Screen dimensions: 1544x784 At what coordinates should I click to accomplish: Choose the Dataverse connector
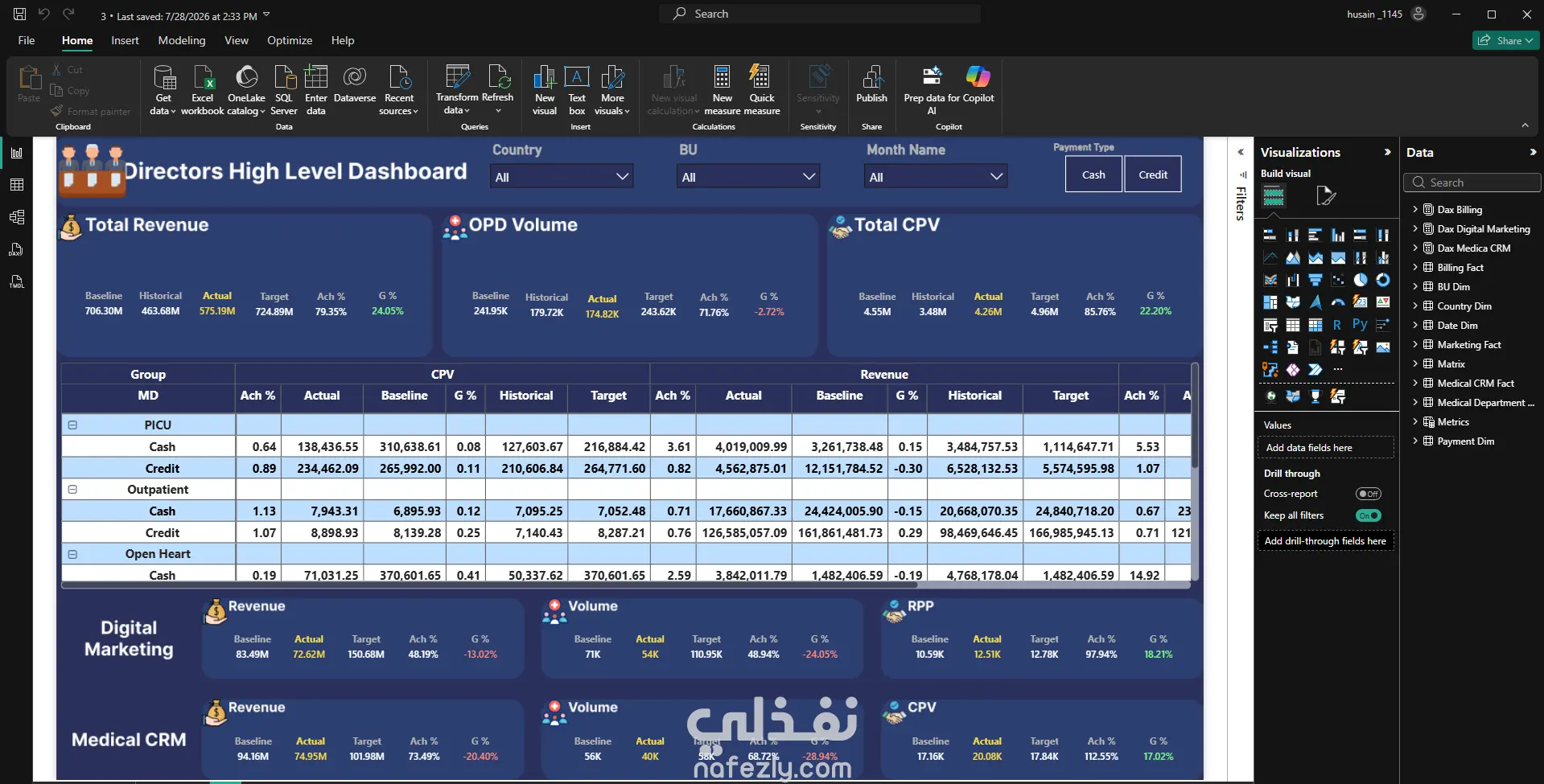tap(355, 84)
